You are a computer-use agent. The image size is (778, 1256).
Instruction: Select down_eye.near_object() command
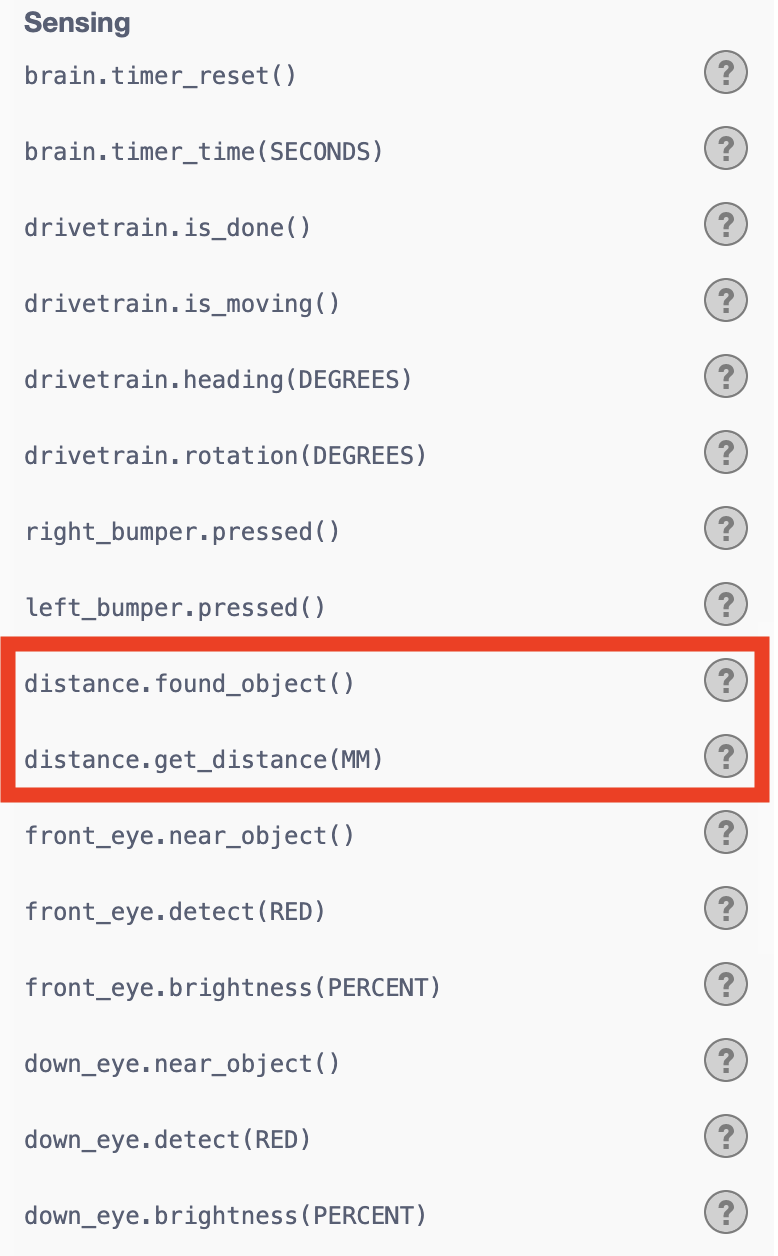[x=182, y=1063]
